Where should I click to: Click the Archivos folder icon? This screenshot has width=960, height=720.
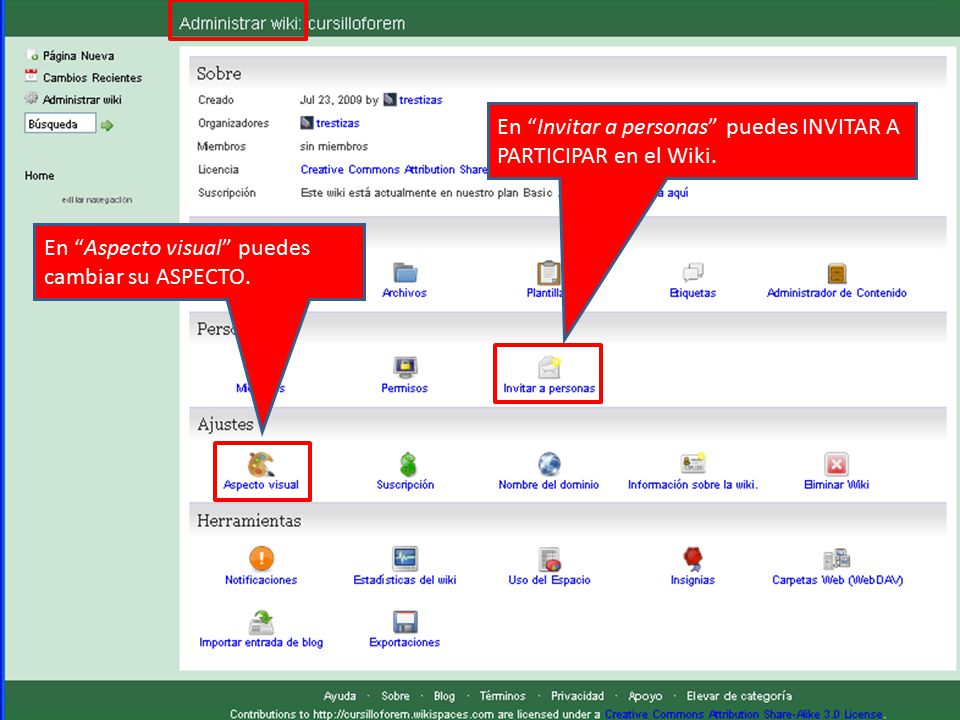tap(405, 272)
